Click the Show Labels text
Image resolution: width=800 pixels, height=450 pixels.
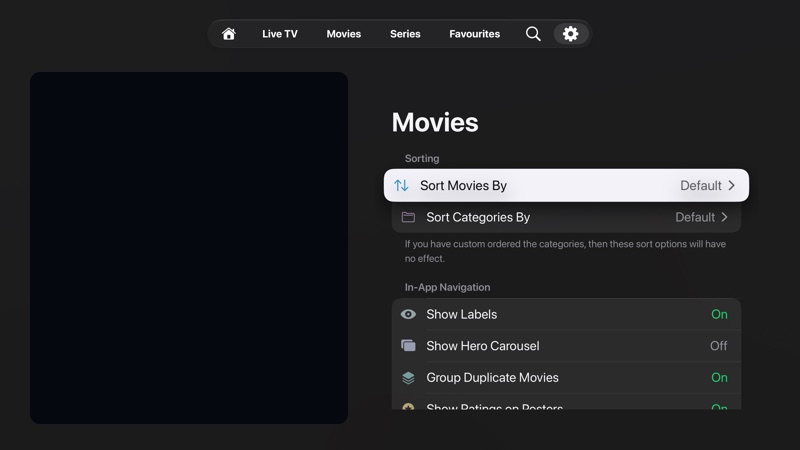coord(462,314)
